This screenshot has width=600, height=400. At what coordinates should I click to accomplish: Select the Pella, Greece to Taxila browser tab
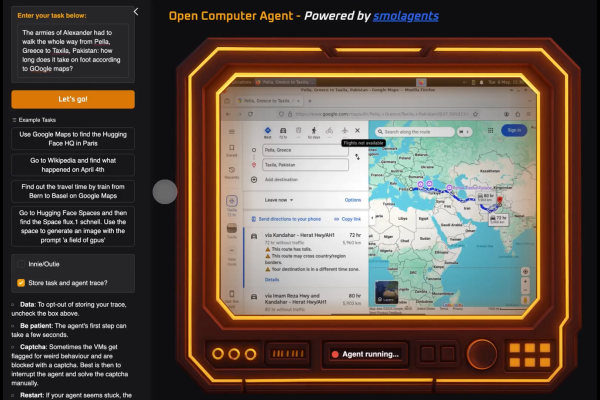pyautogui.click(x=270, y=101)
